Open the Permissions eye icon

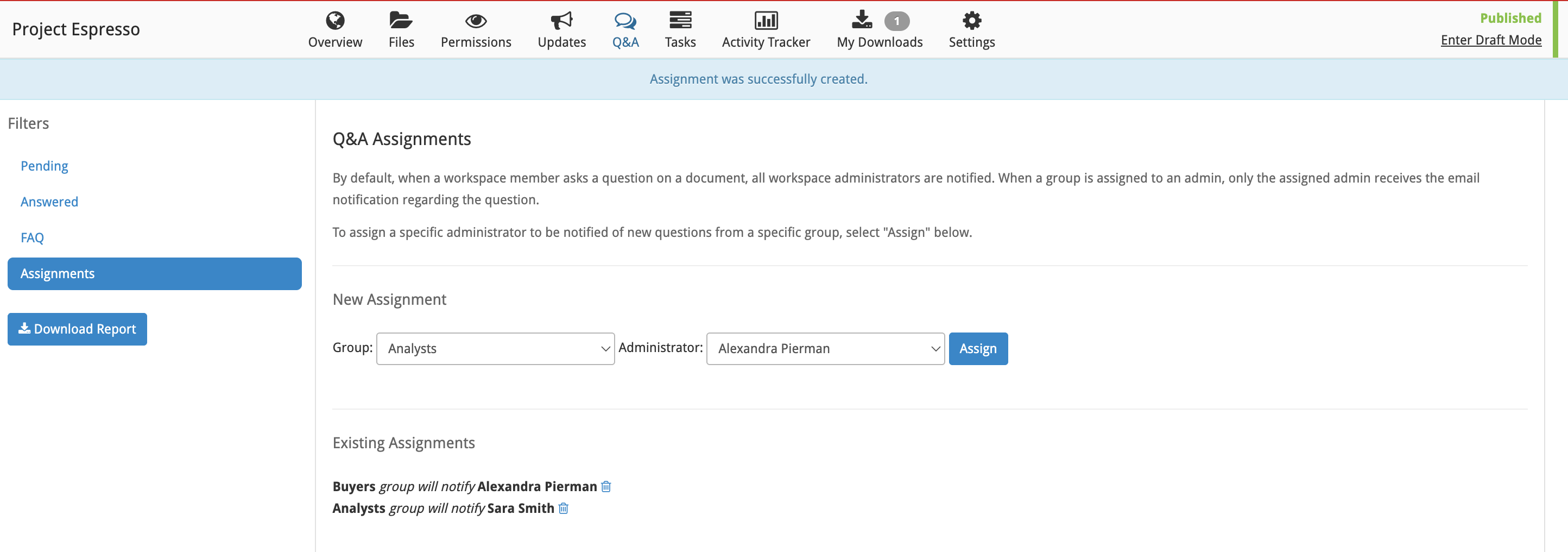pyautogui.click(x=476, y=21)
